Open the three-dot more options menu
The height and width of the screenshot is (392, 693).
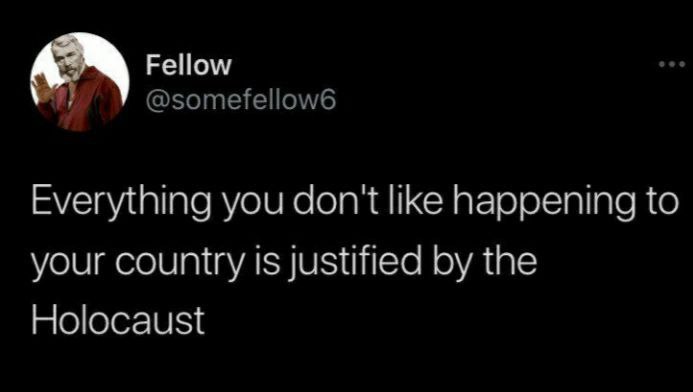(671, 65)
